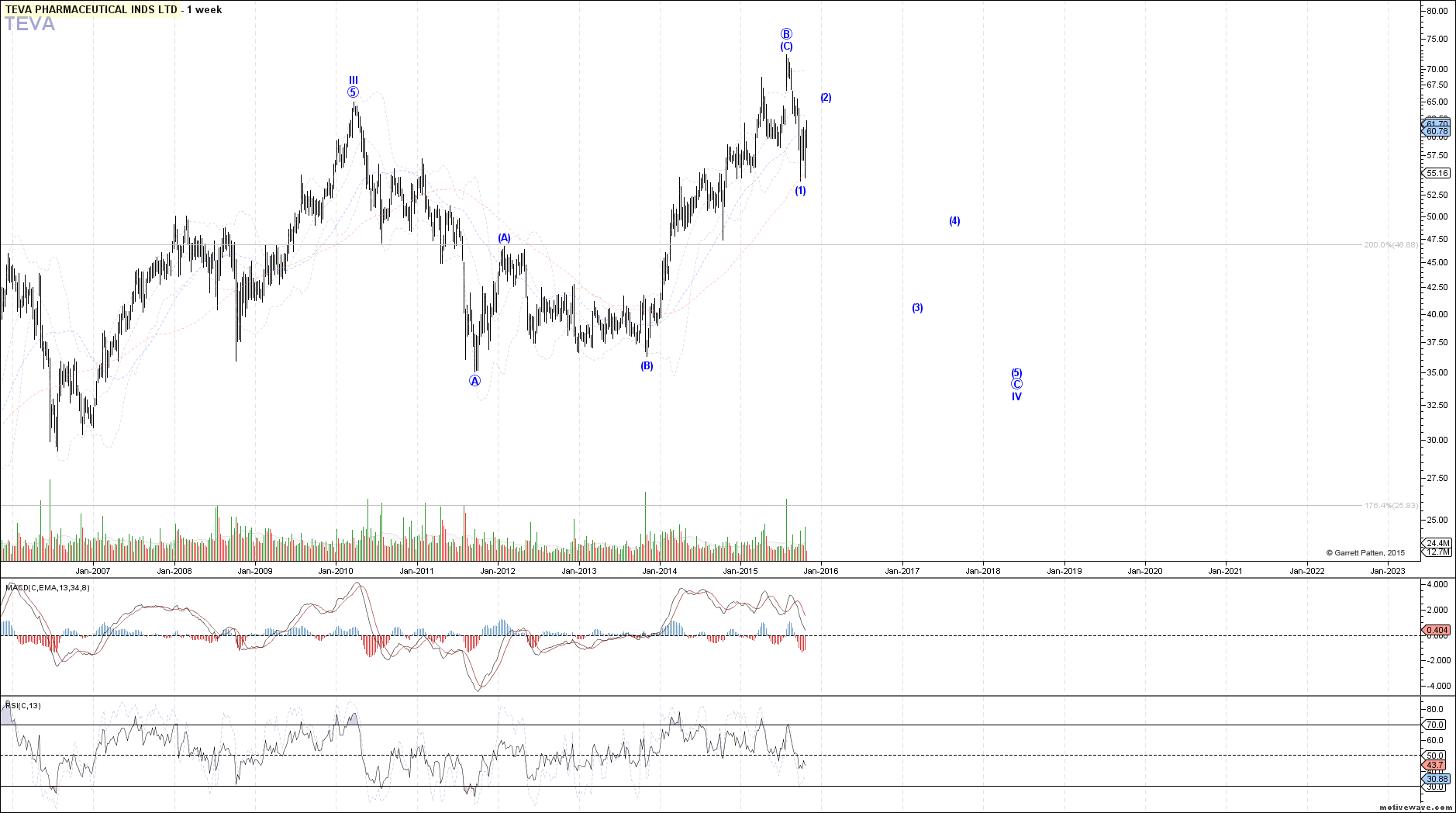Select the (1) wave label under recent low
This screenshot has width=1456, height=813.
coord(800,191)
